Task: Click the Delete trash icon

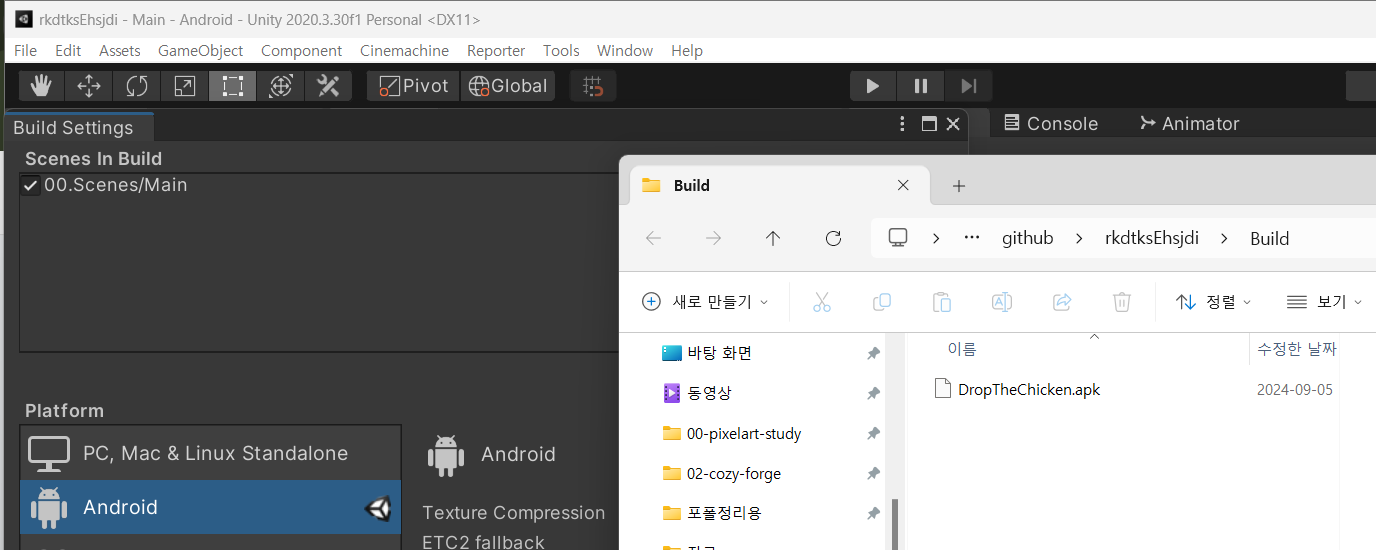Action: point(1122,301)
